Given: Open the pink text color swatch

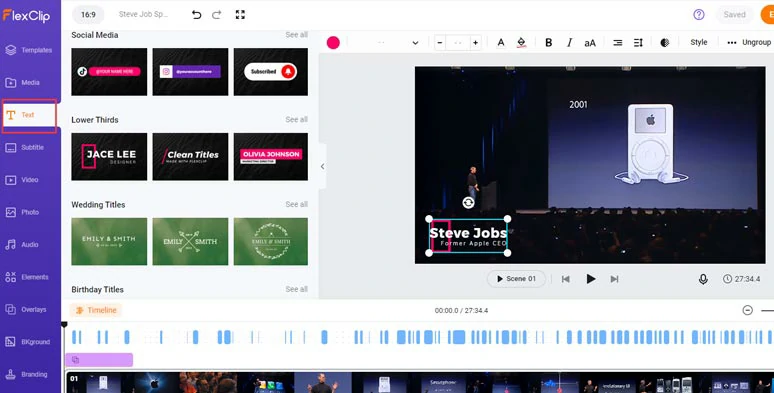Looking at the screenshot, I should (x=333, y=42).
